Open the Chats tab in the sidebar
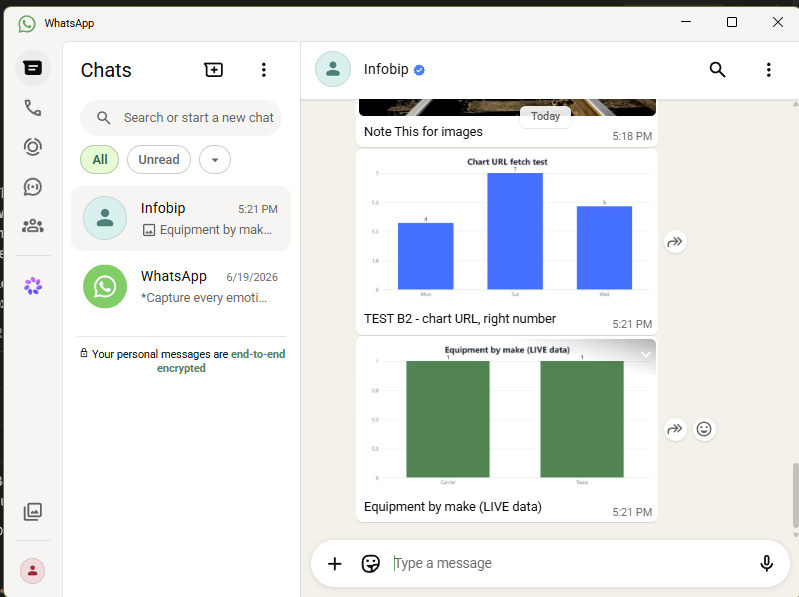Screen dimensions: 799x597 33,68
